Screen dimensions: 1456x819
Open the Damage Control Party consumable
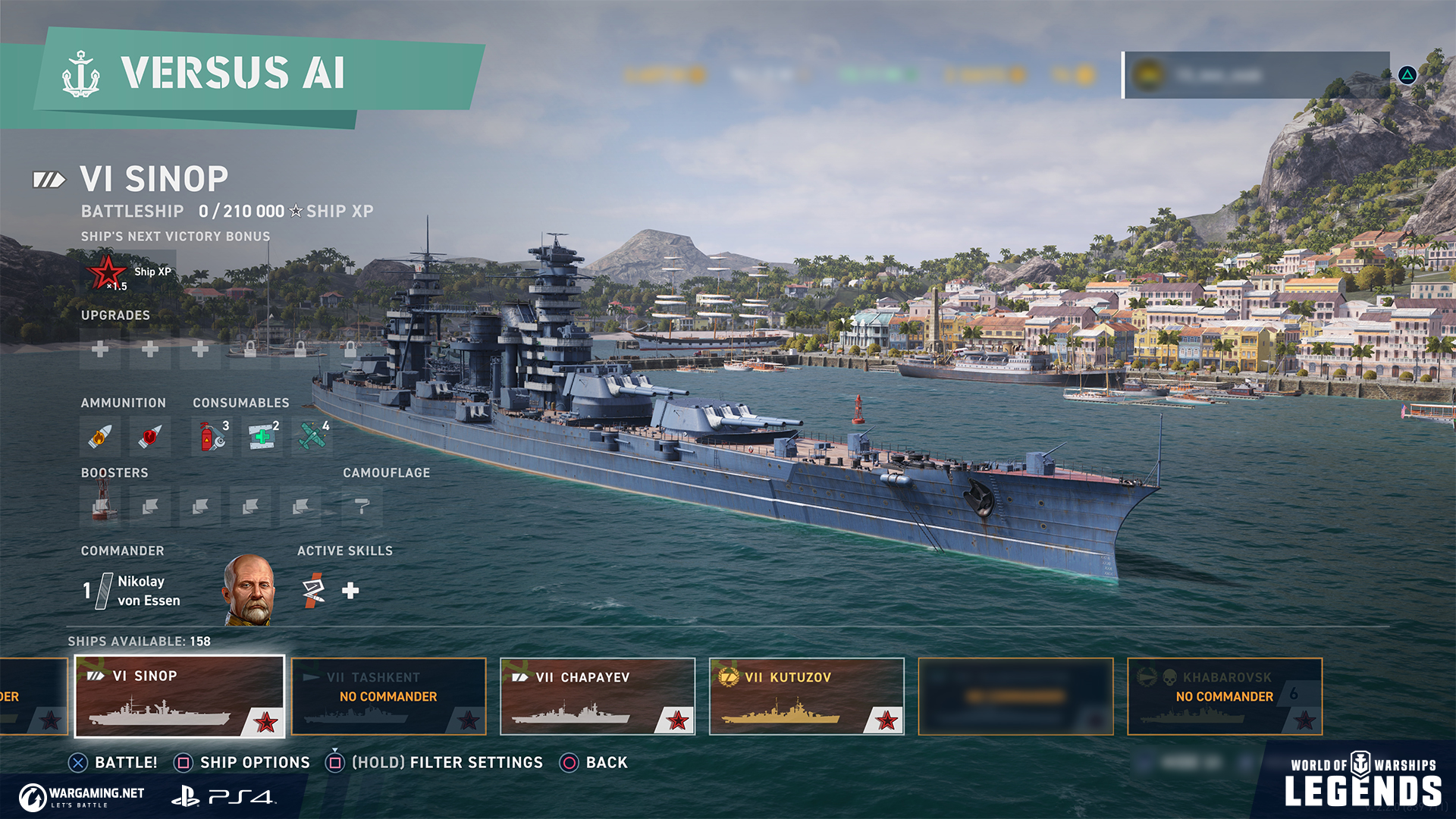212,436
